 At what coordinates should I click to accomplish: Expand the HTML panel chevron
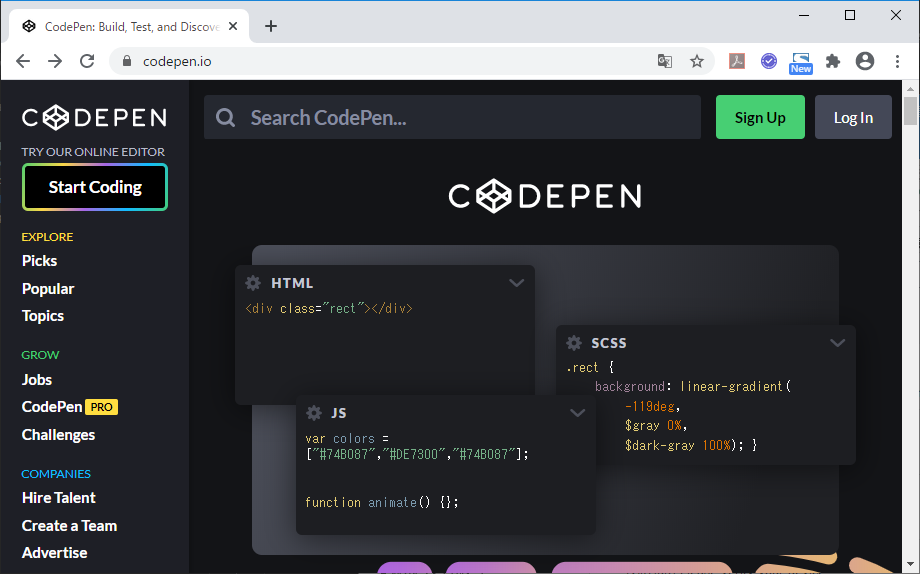516,283
